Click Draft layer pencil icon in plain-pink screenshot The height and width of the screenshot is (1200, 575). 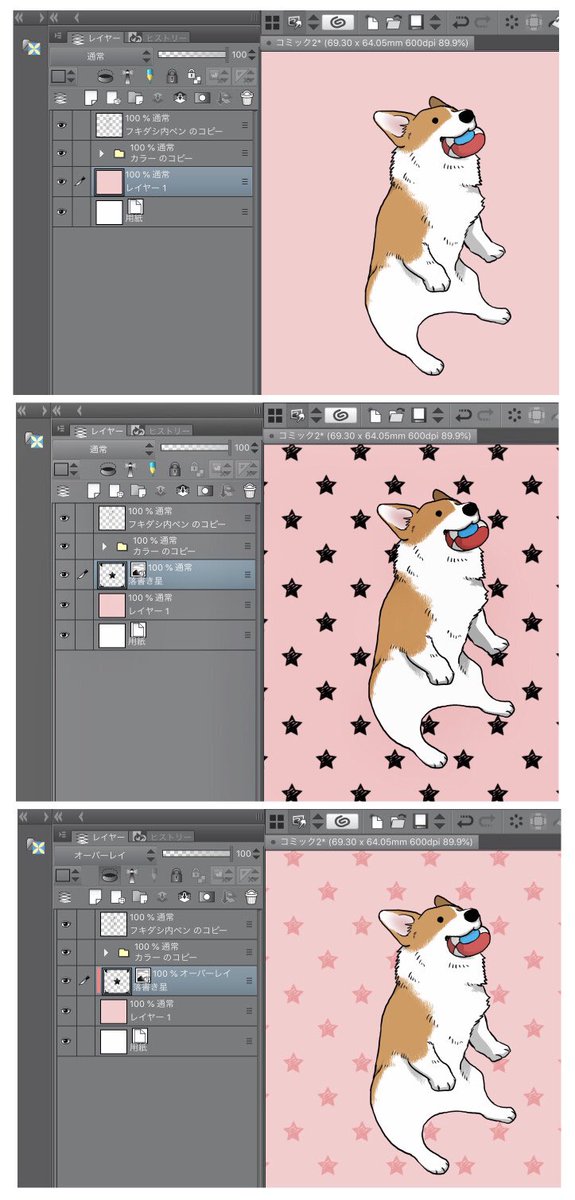tap(150, 76)
